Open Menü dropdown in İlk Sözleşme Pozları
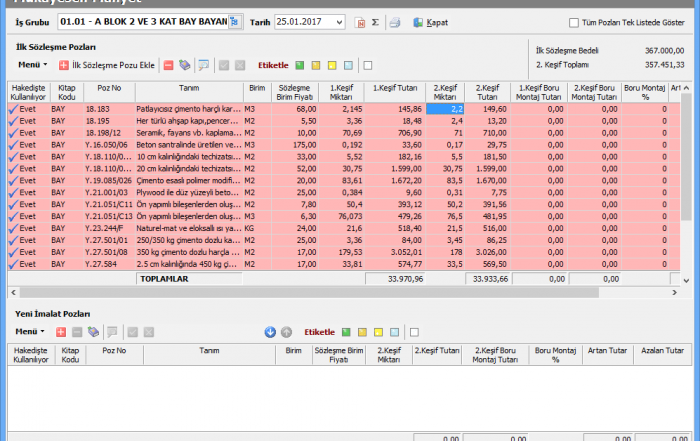The width and height of the screenshot is (700, 441). pos(32,65)
